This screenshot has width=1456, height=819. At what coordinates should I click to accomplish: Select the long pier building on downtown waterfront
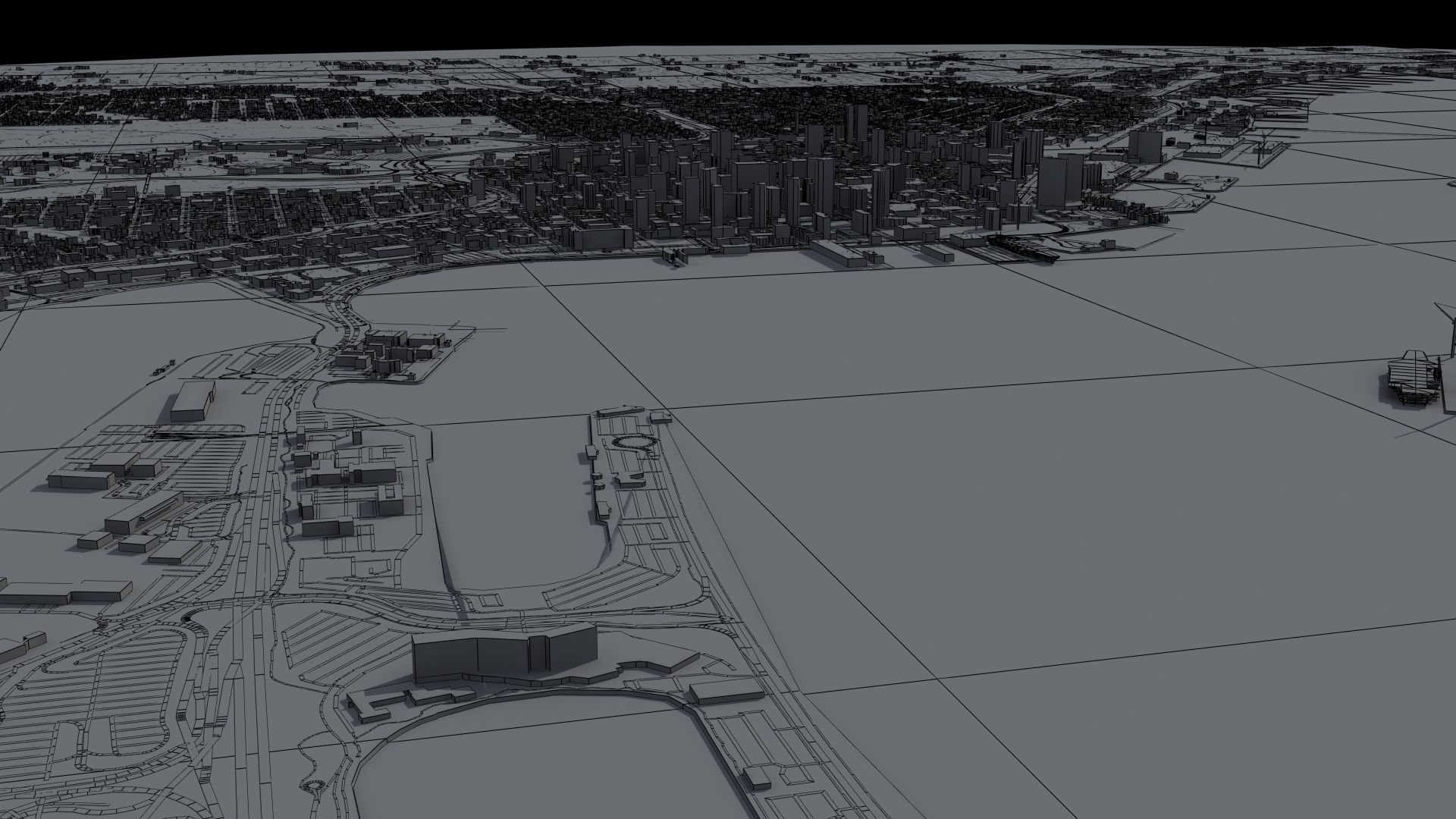[x=836, y=253]
